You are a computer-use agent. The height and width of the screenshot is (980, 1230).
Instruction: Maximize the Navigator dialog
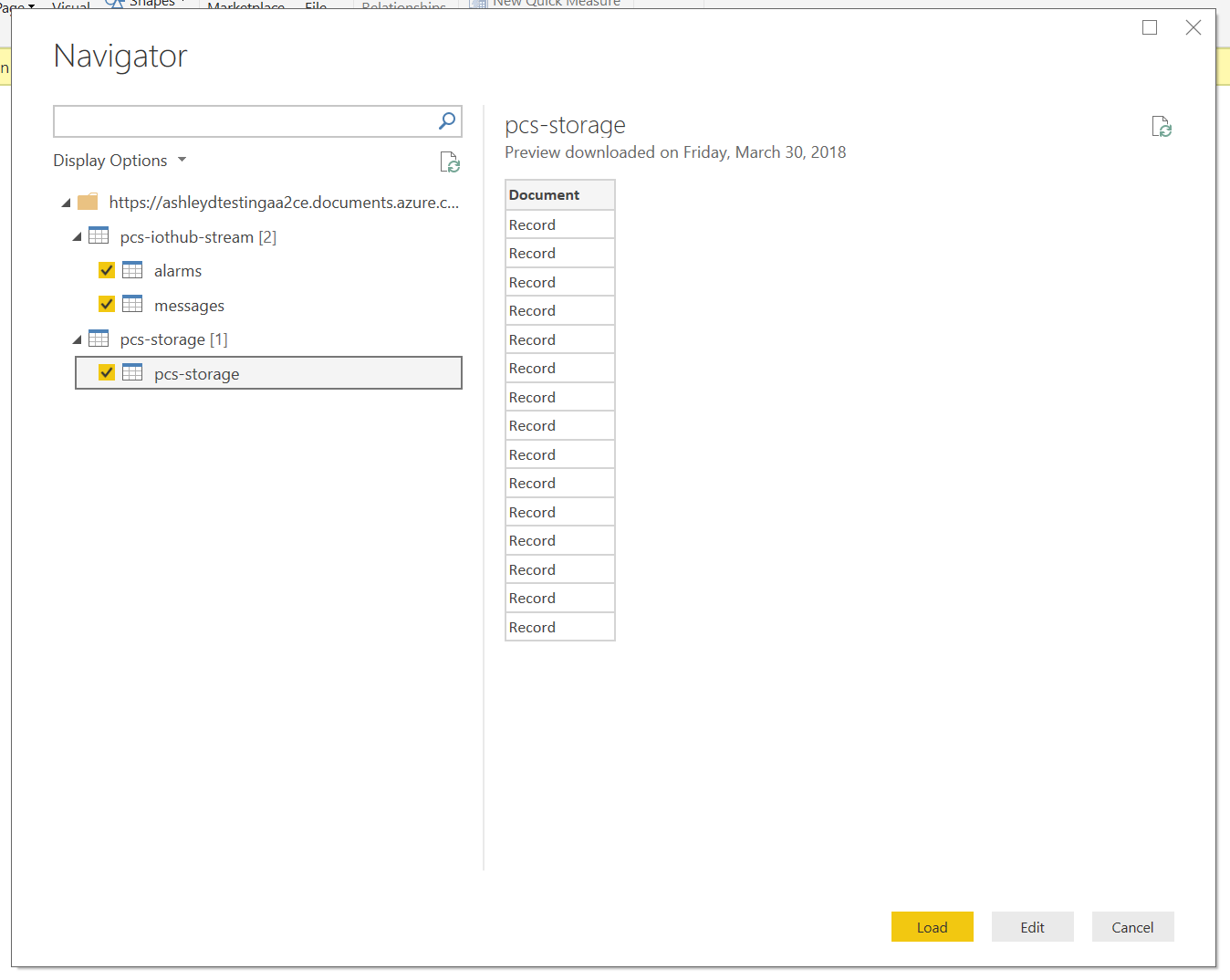point(1150,27)
